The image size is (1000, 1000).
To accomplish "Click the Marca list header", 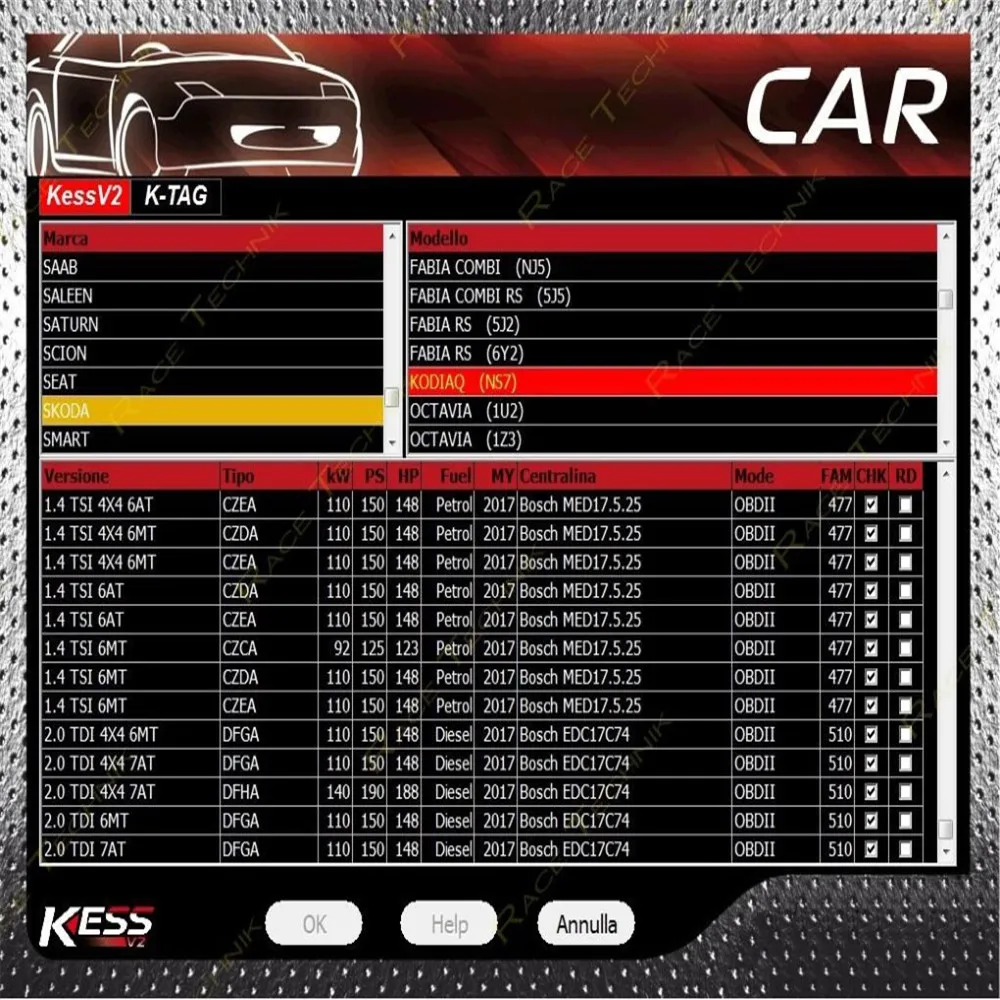I will pyautogui.click(x=212, y=239).
